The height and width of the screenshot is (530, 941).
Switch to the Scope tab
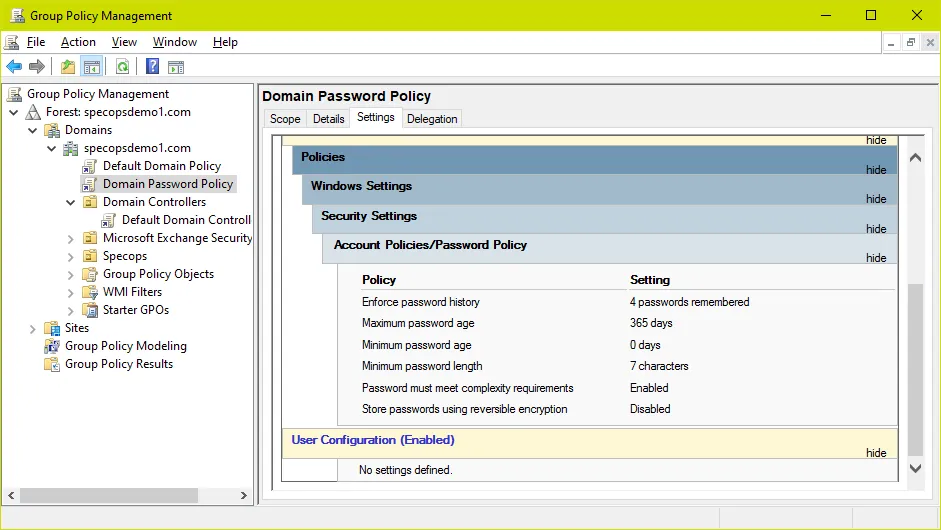coord(285,119)
